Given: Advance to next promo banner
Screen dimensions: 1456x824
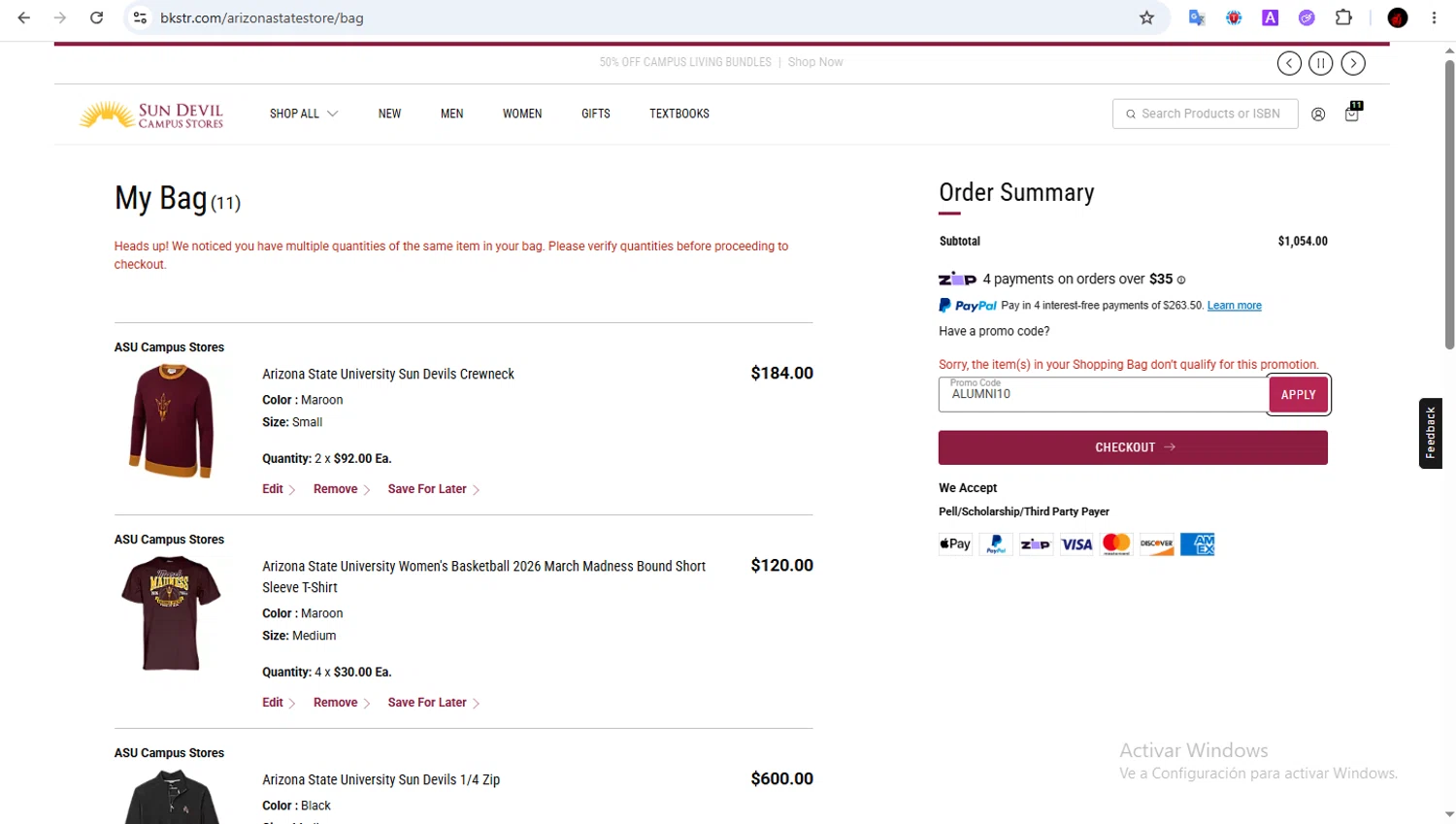Looking at the screenshot, I should pyautogui.click(x=1353, y=63).
